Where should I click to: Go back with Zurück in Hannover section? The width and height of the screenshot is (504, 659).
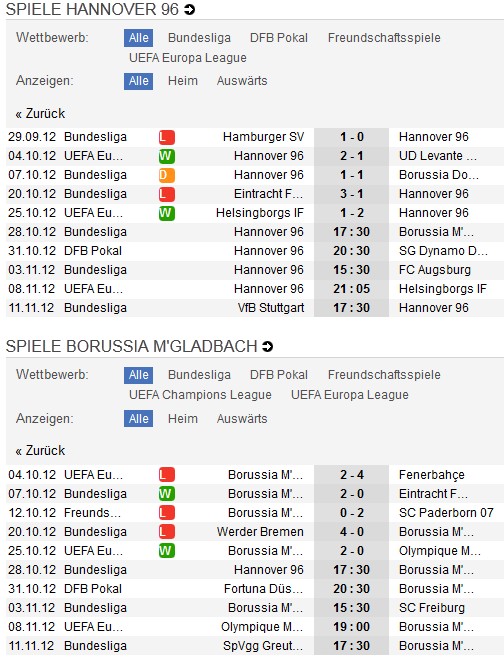40,113
